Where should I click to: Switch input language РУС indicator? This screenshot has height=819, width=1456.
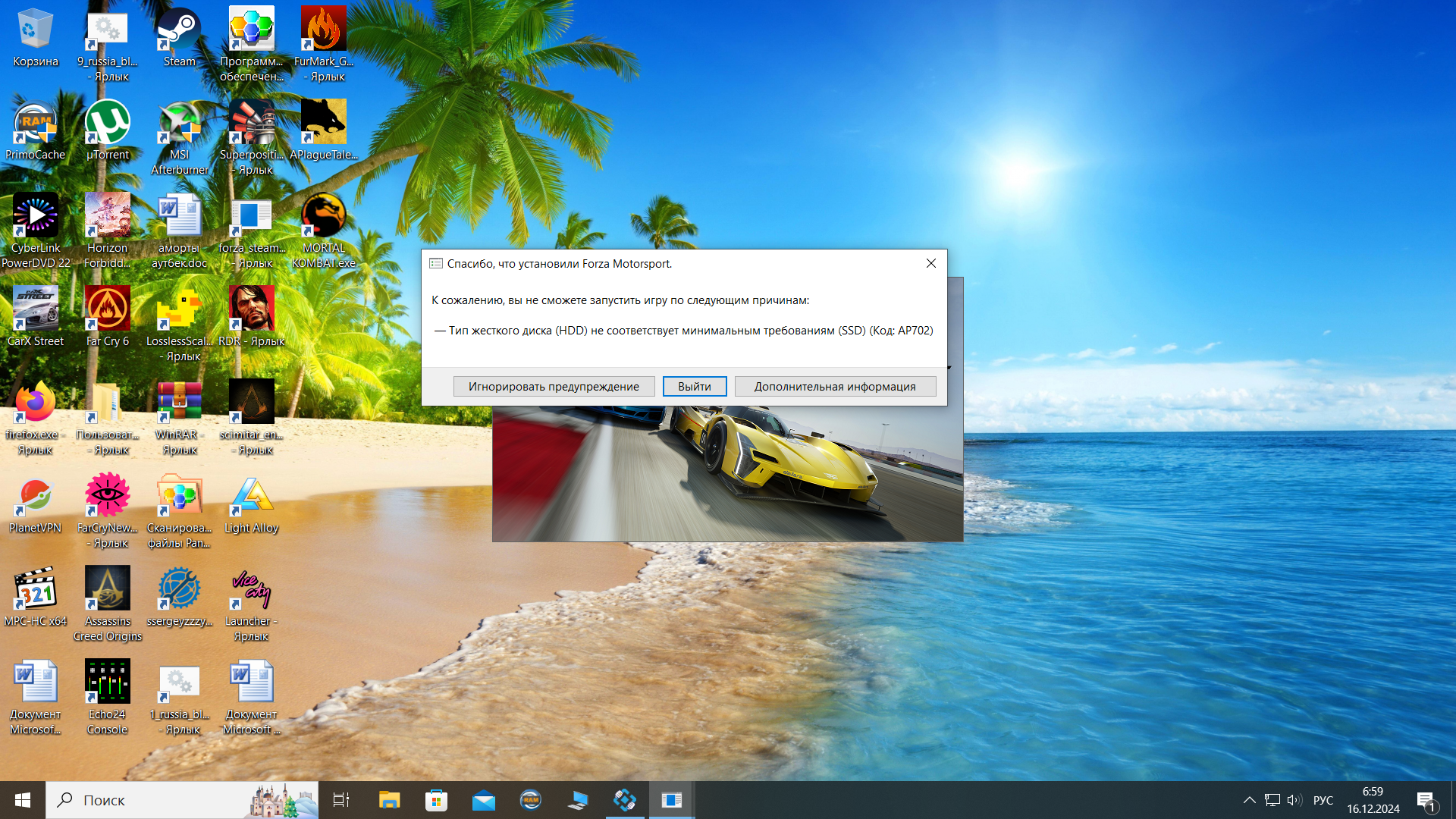pos(1323,800)
